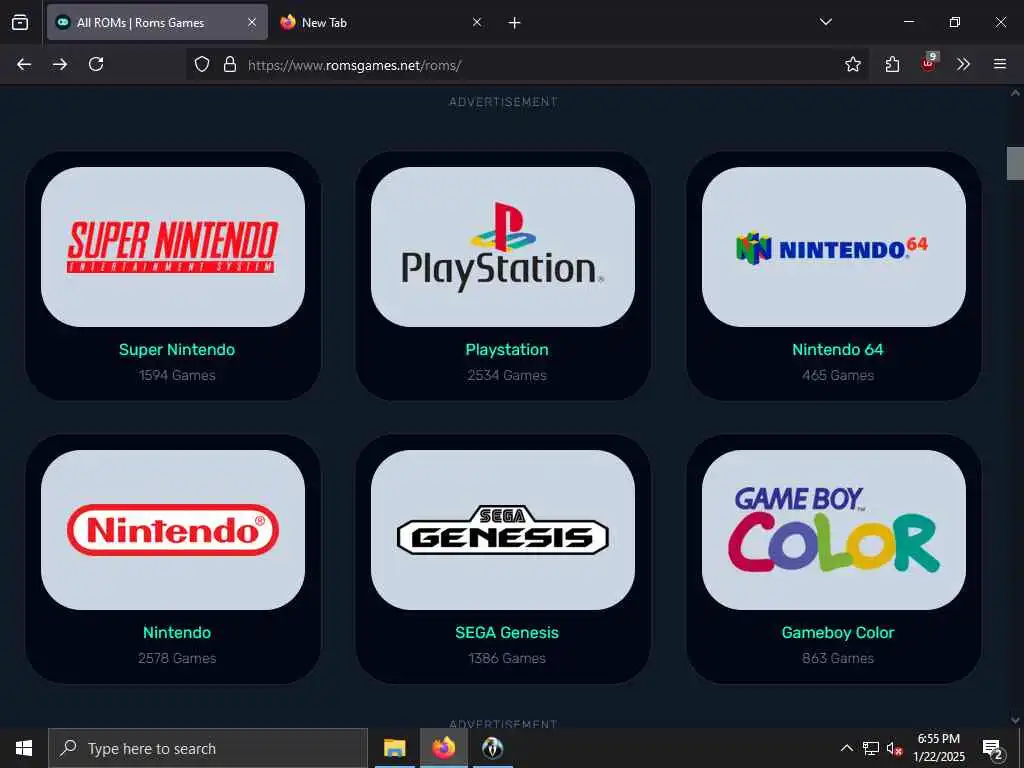The image size is (1024, 768).
Task: Show hidden system tray icons
Action: [x=846, y=748]
